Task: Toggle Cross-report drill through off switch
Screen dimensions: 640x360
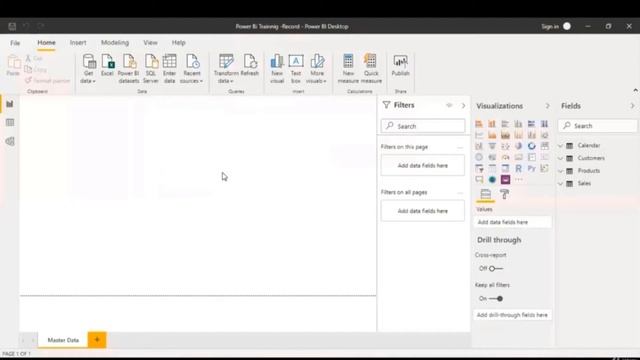Action: (496, 269)
